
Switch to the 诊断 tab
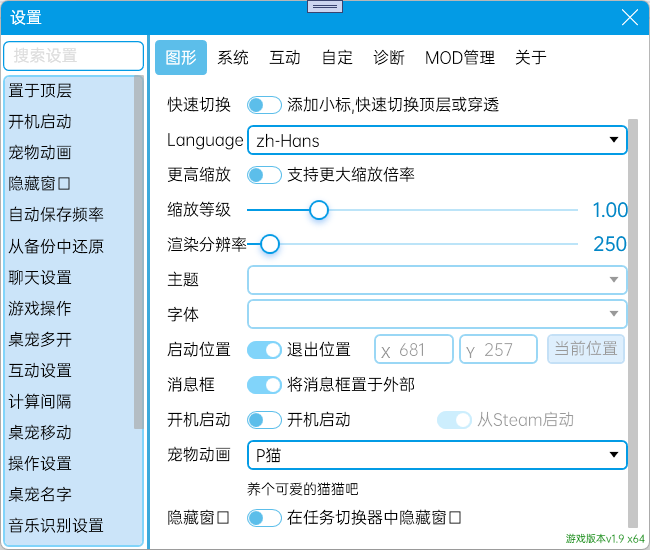(389, 58)
